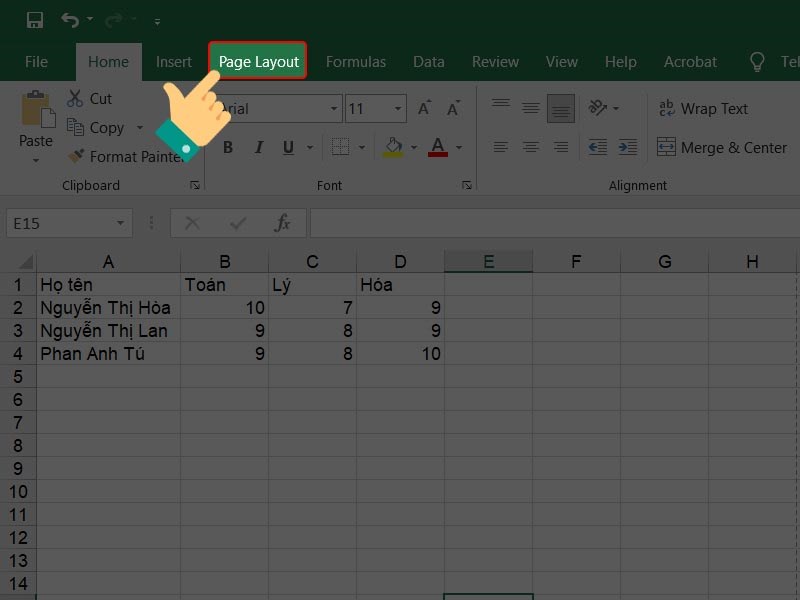Click the Paste clipboard icon
Screen dimensions: 800x600
click(38, 109)
